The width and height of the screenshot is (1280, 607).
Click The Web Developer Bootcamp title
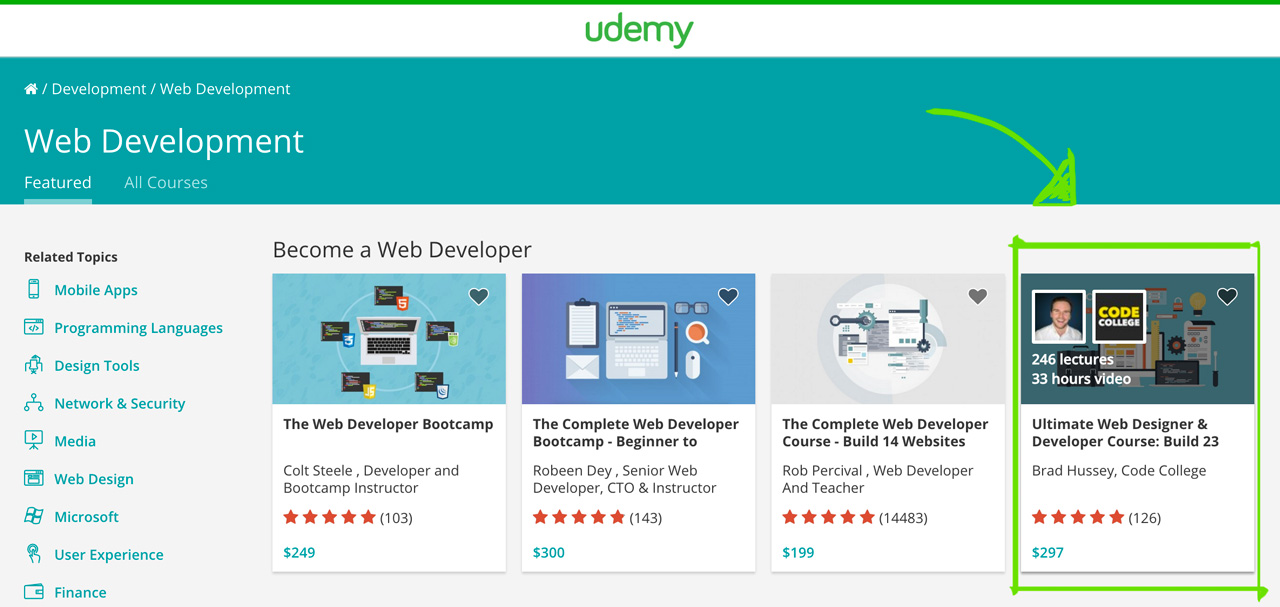pyautogui.click(x=388, y=424)
